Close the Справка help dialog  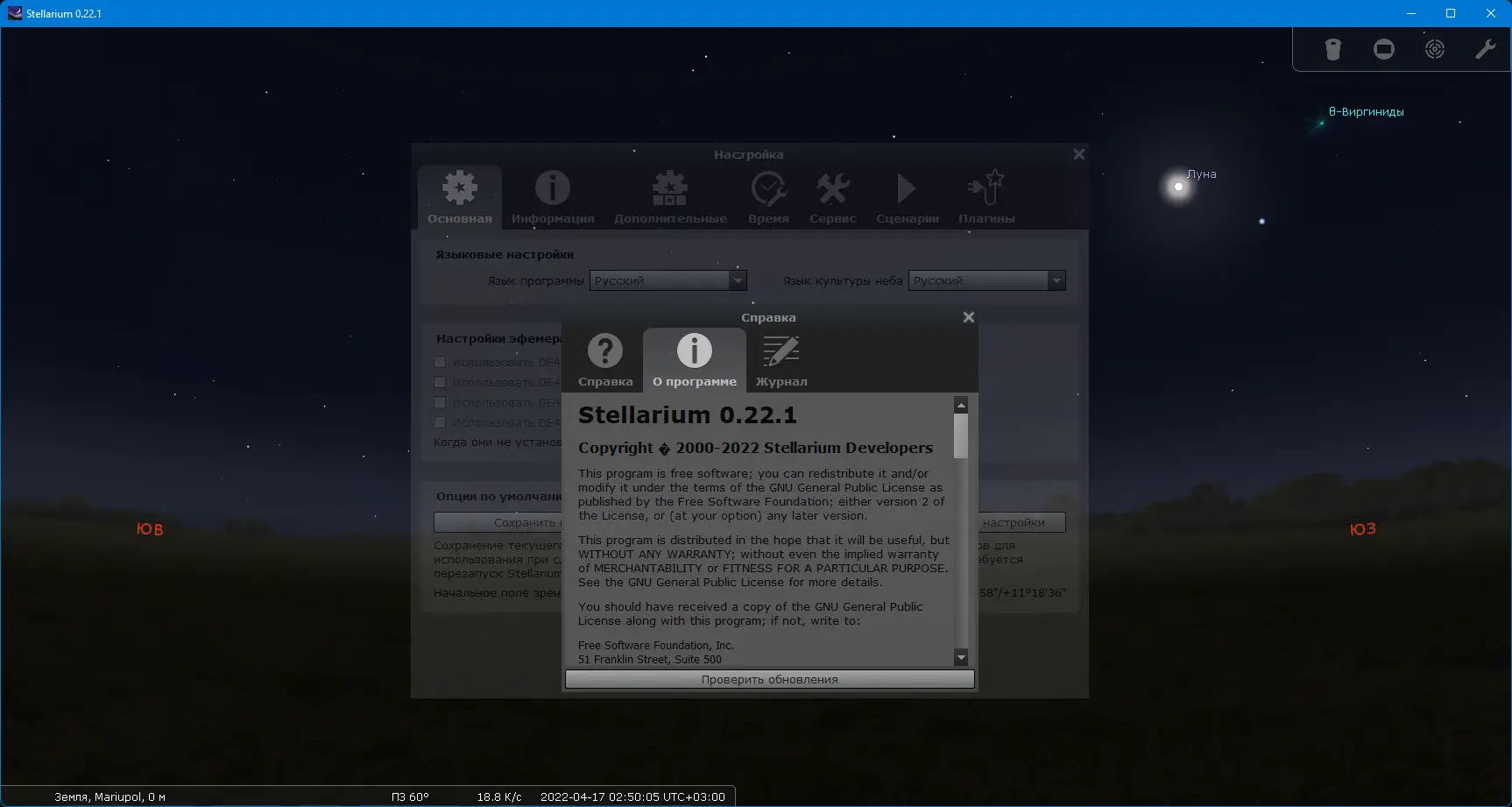point(969,317)
